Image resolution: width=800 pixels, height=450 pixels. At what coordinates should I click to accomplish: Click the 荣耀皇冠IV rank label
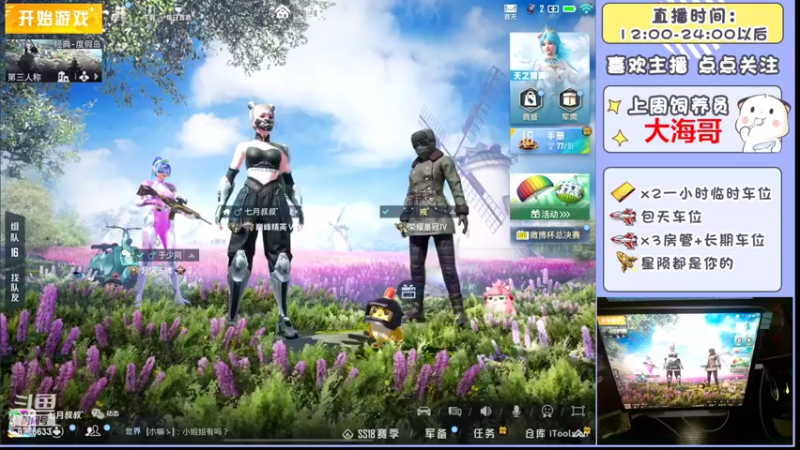pyautogui.click(x=427, y=227)
